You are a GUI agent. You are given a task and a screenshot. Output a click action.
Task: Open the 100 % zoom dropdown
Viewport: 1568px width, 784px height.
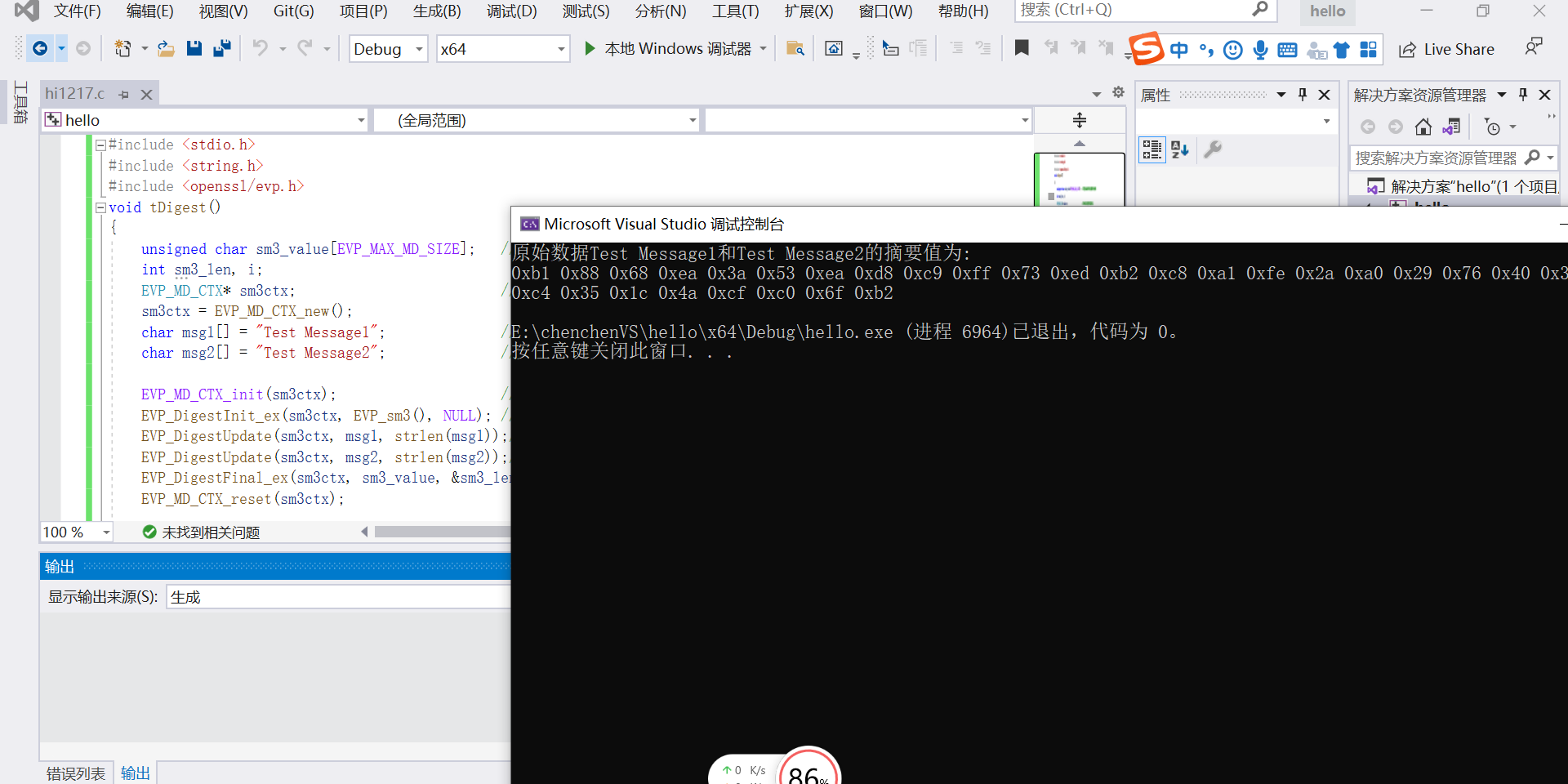coord(77,532)
